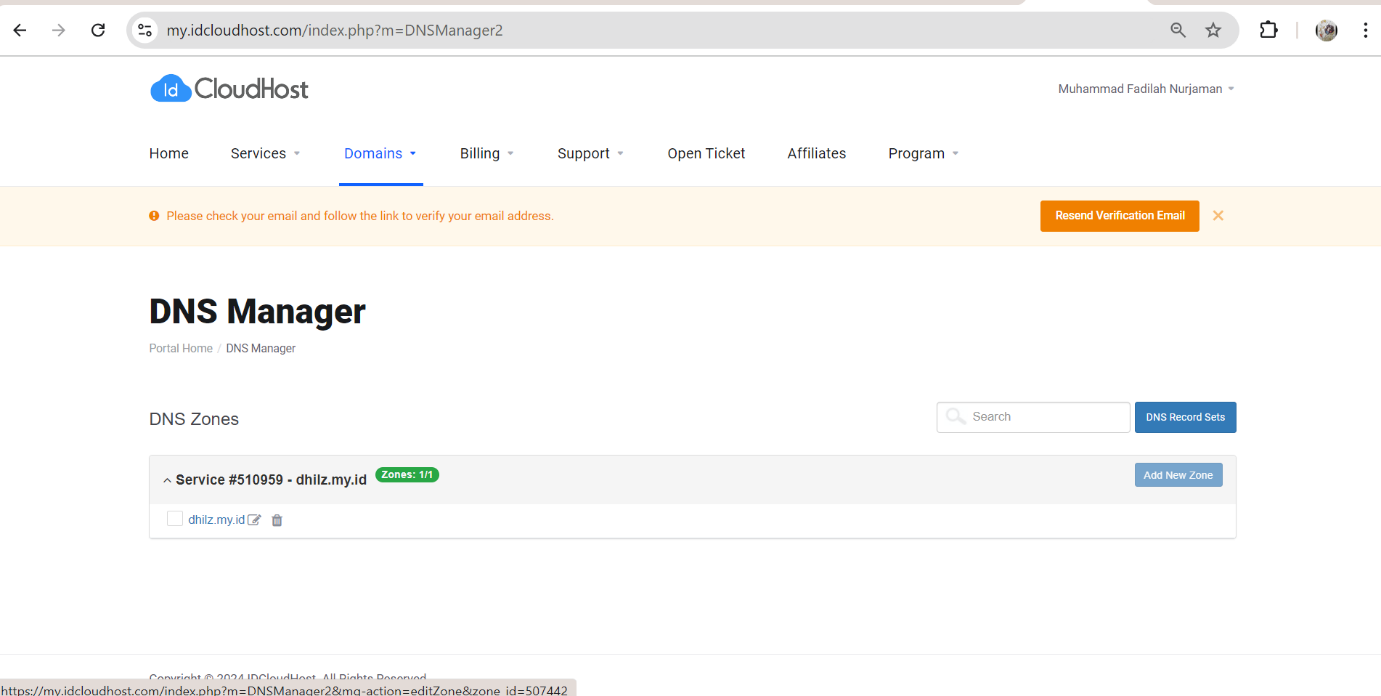Bookmark this page with the star icon
Screen dimensions: 1381x696
pos(1213,30)
